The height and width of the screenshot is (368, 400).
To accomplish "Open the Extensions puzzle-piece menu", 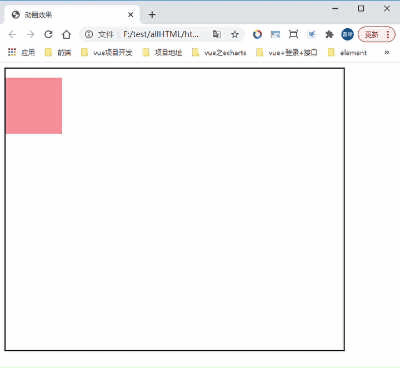I will pos(329,34).
